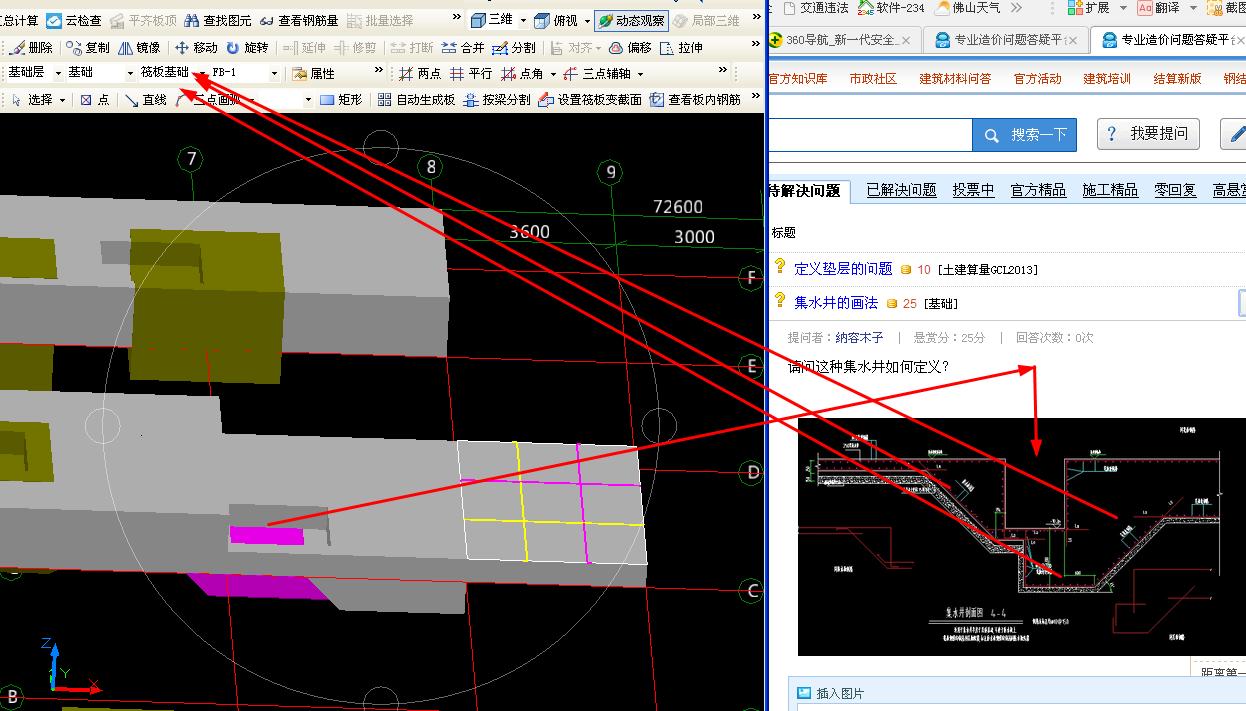Screen dimensions: 1246x711
Task: Toggle 动态观察 orbit mode
Action: coord(631,20)
